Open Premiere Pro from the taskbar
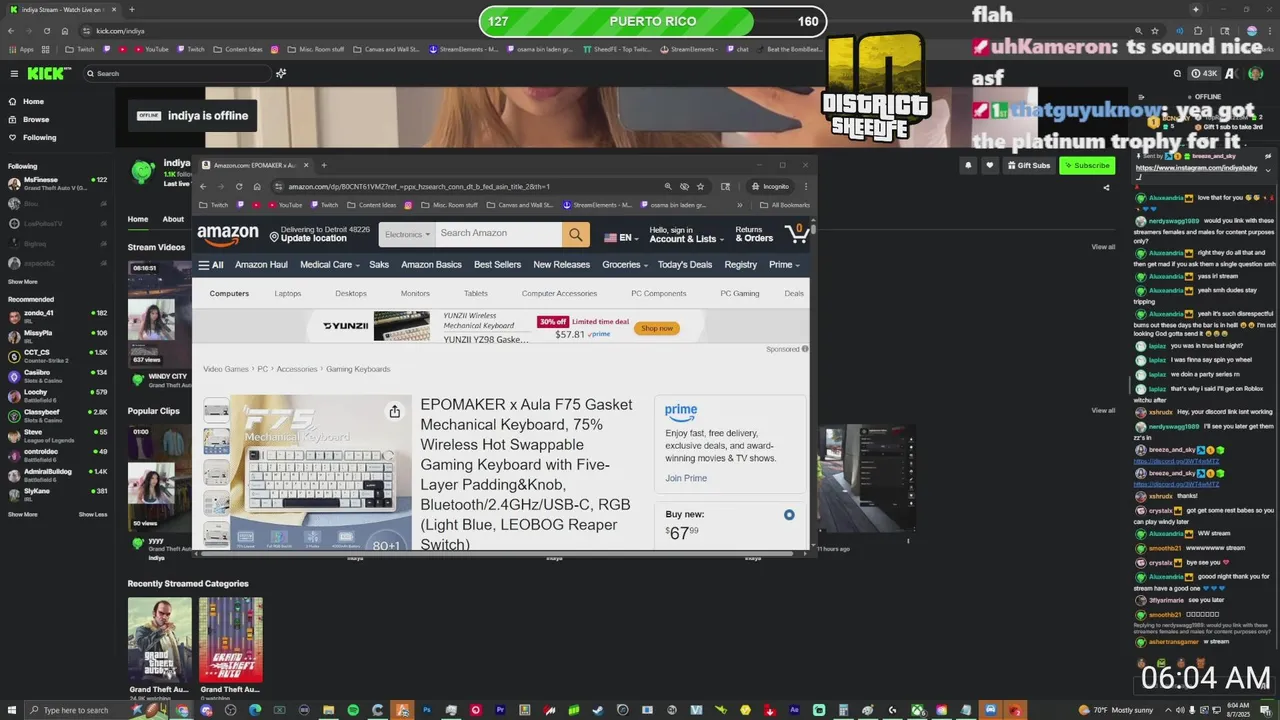This screenshot has height=720, width=1280. [501, 710]
